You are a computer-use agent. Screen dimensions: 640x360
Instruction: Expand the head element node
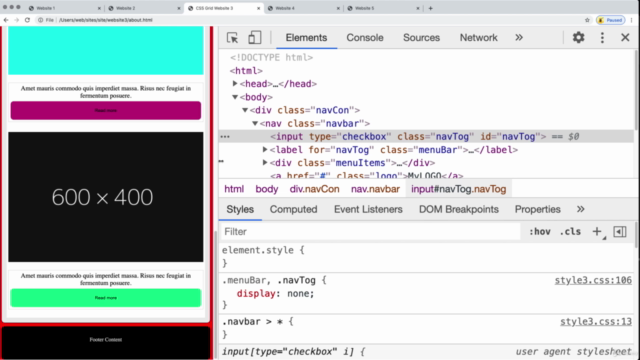point(235,84)
